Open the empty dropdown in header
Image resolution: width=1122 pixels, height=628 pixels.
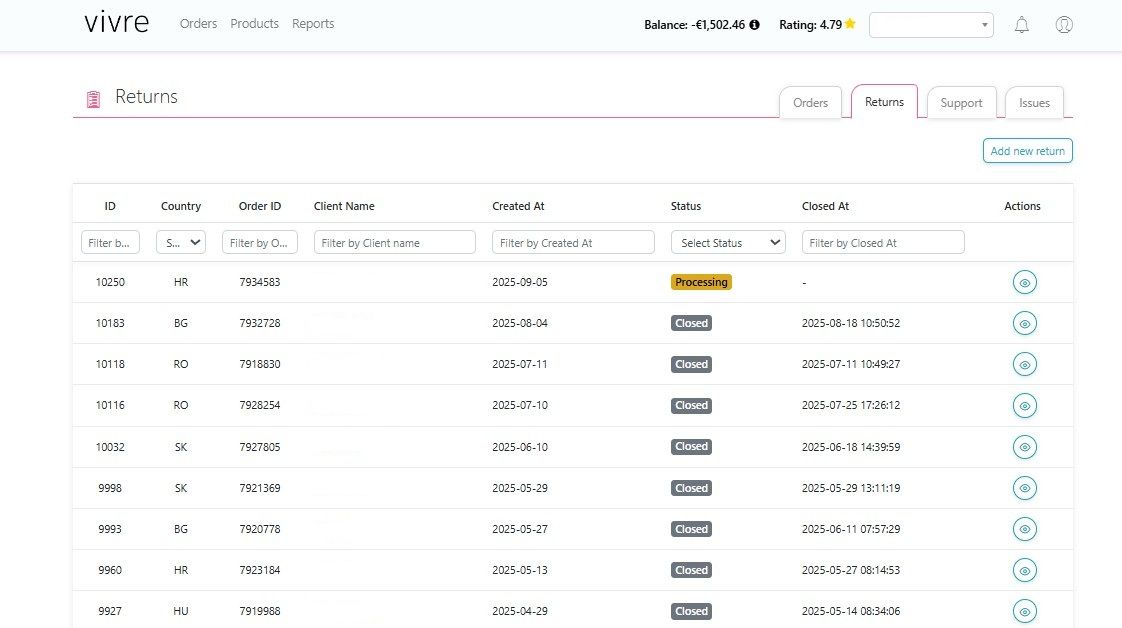[931, 25]
